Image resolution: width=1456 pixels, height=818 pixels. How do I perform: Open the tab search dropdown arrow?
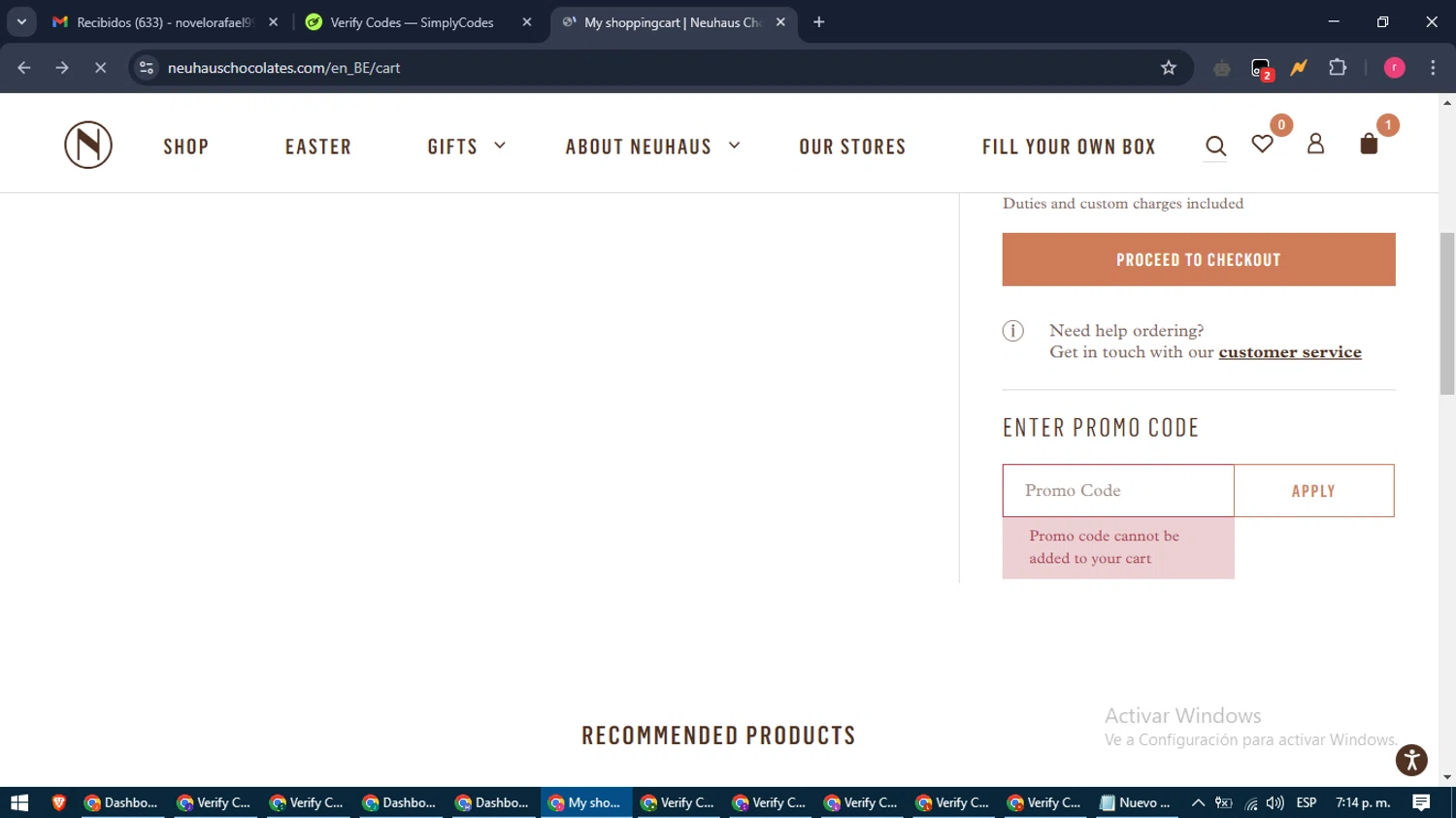pyautogui.click(x=21, y=22)
